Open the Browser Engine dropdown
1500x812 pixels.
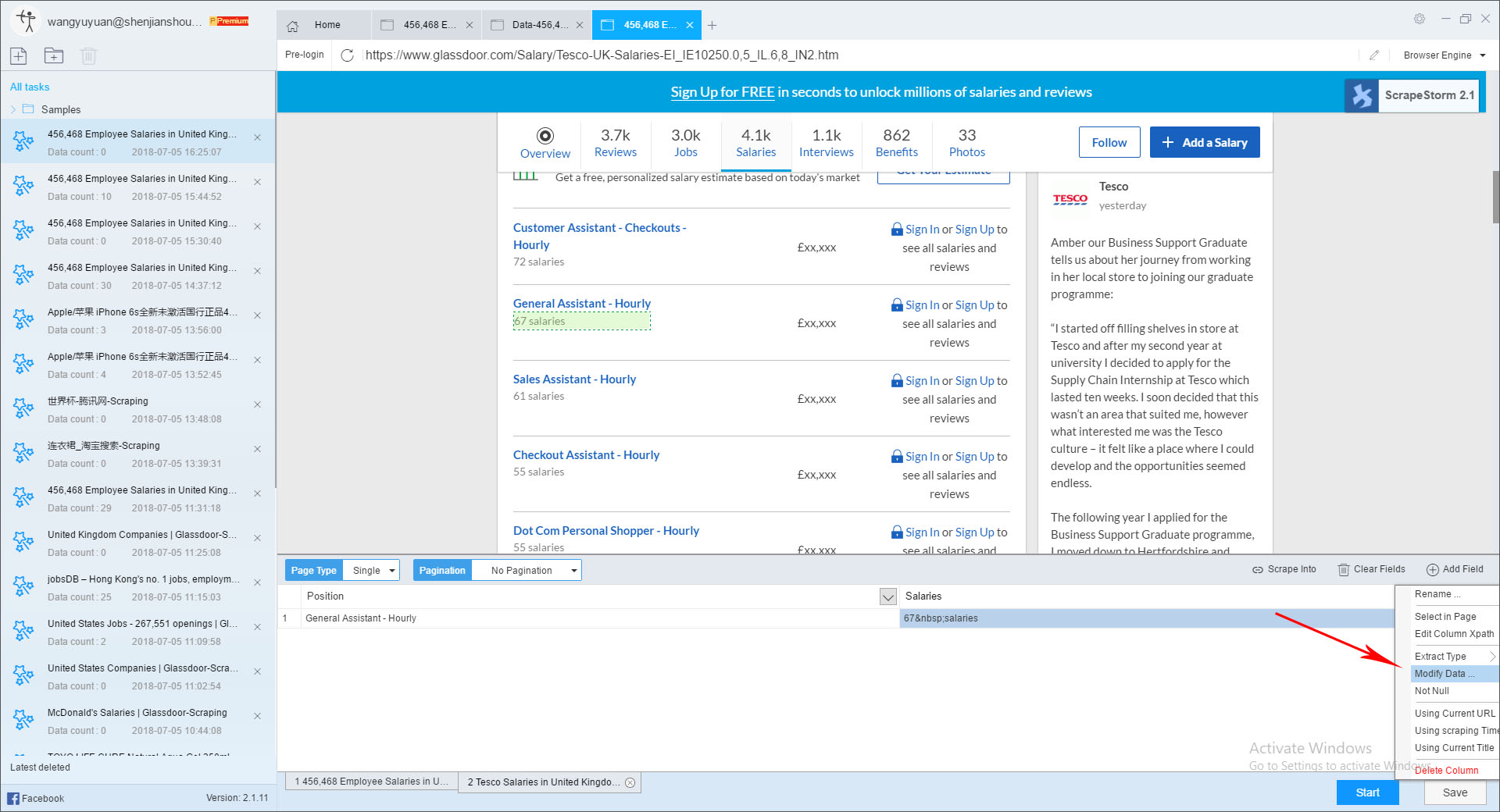tap(1445, 55)
